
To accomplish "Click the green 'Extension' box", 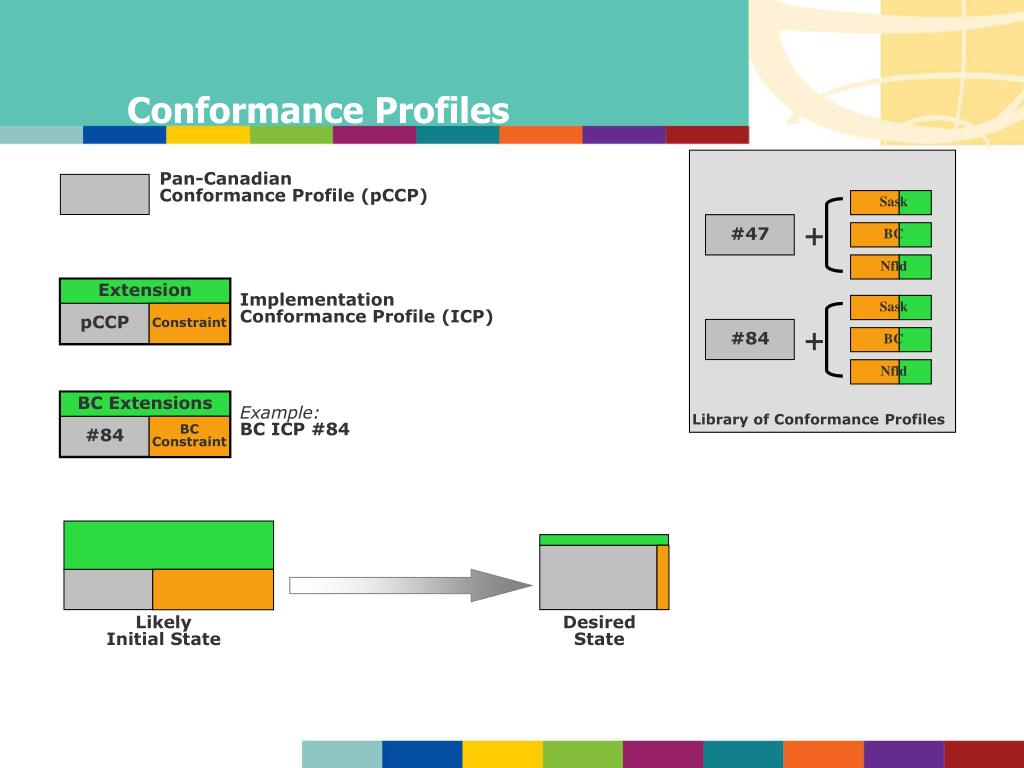I will tap(145, 291).
